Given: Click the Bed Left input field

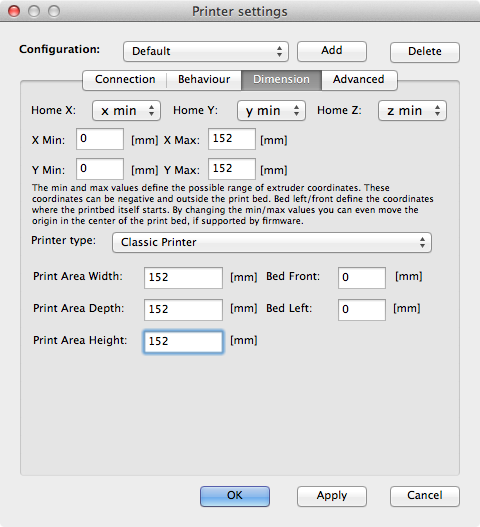Looking at the screenshot, I should coord(362,310).
